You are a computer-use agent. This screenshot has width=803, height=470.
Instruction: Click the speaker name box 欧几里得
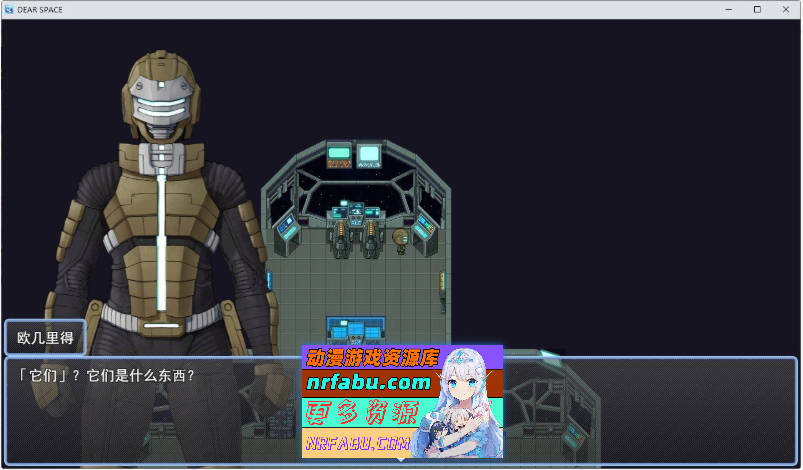point(45,337)
